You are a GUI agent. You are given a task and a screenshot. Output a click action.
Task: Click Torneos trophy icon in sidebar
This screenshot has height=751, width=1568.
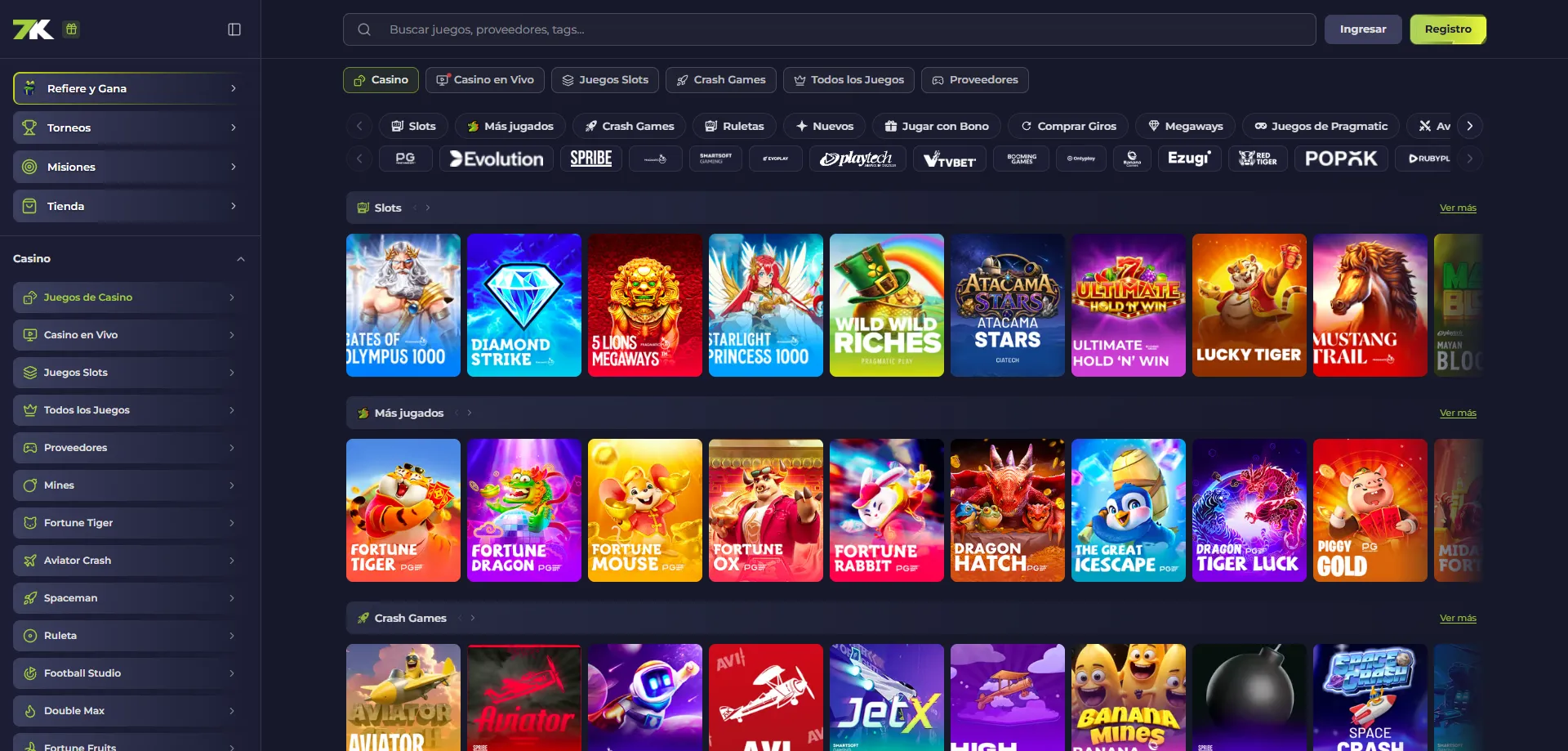[x=29, y=127]
